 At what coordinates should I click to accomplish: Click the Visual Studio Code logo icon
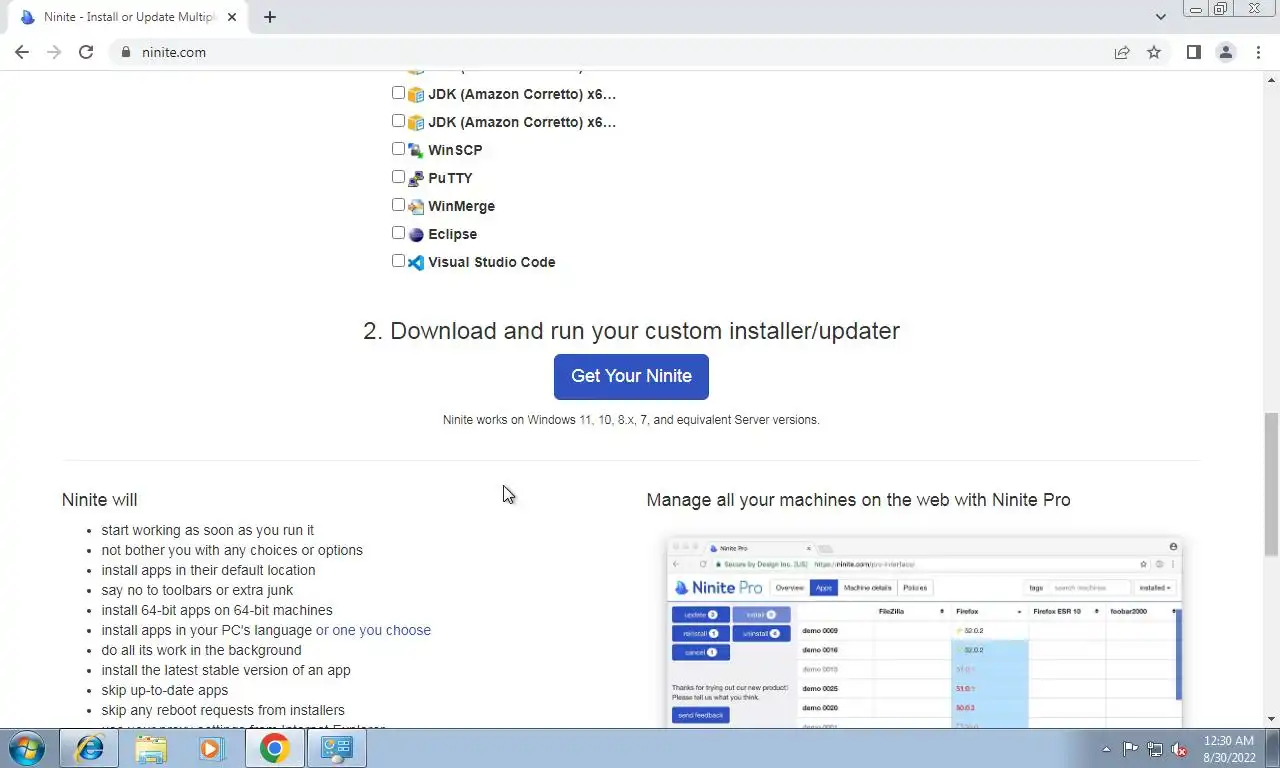pyautogui.click(x=416, y=262)
